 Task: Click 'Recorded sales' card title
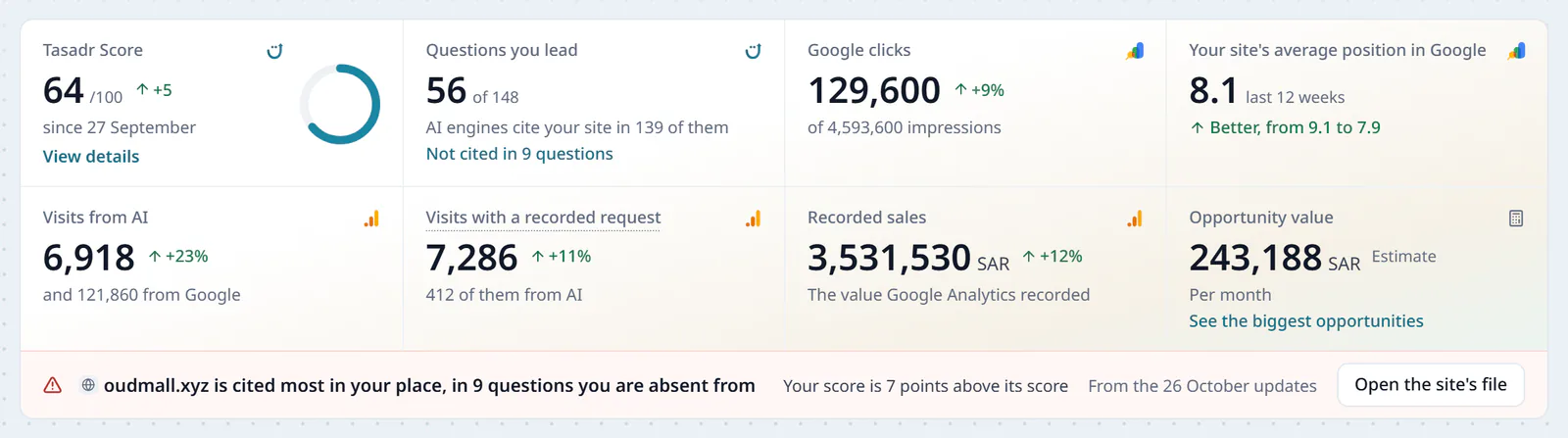click(x=867, y=218)
